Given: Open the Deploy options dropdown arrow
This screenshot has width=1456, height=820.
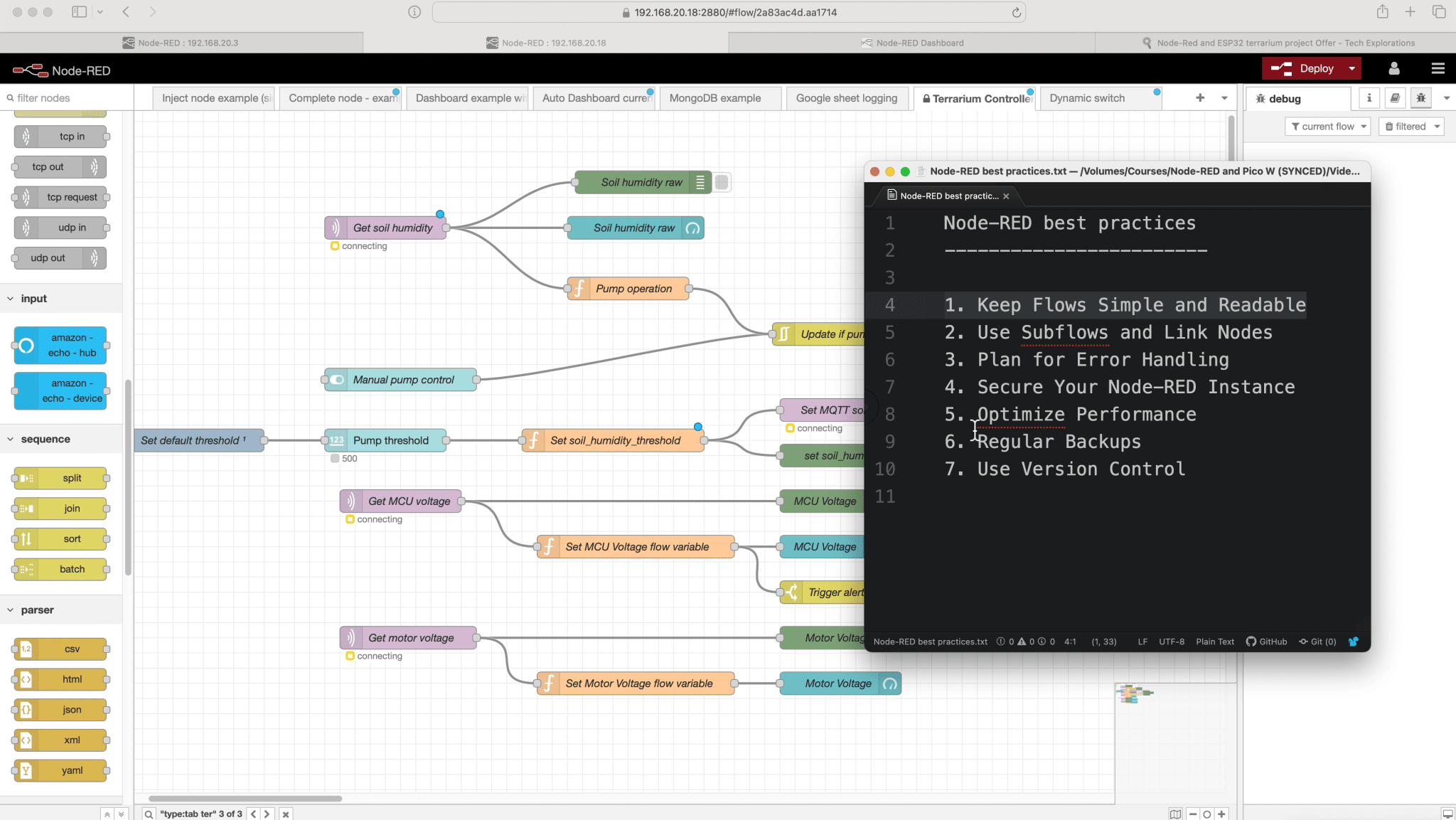Looking at the screenshot, I should coord(1351,69).
